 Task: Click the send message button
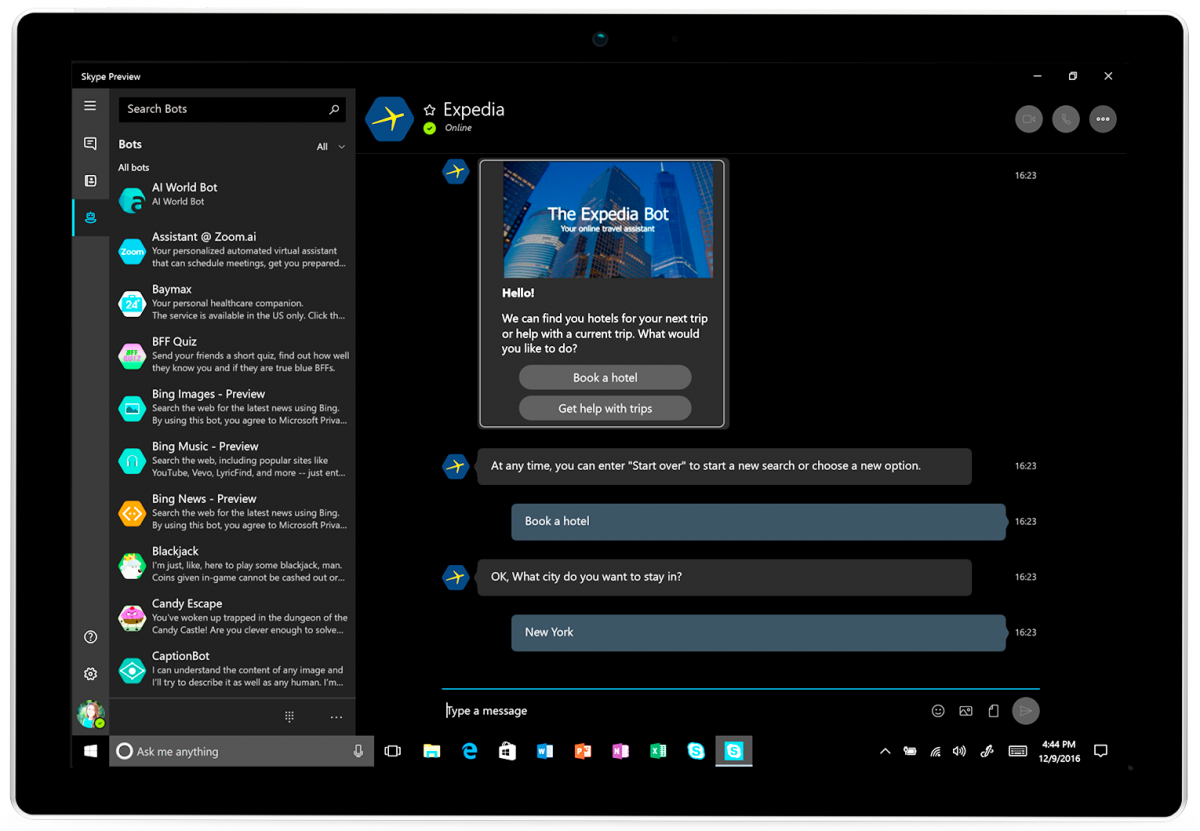tap(1025, 711)
